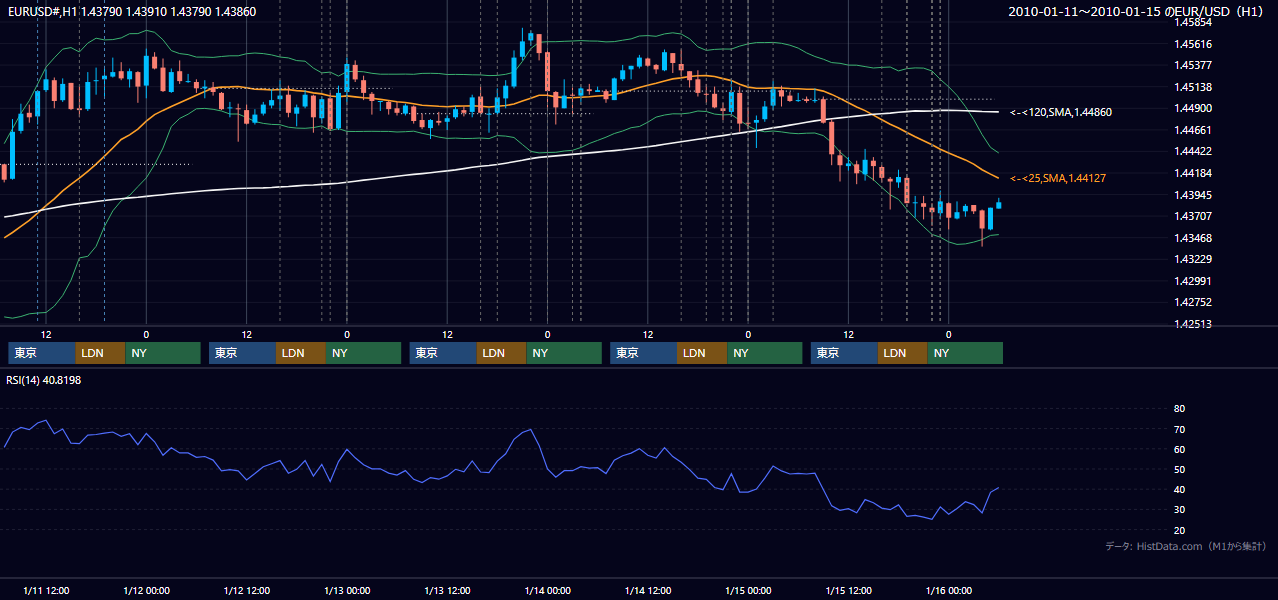Image resolution: width=1278 pixels, height=600 pixels.
Task: Click the 1/16 00:00 date label
Action: click(948, 591)
